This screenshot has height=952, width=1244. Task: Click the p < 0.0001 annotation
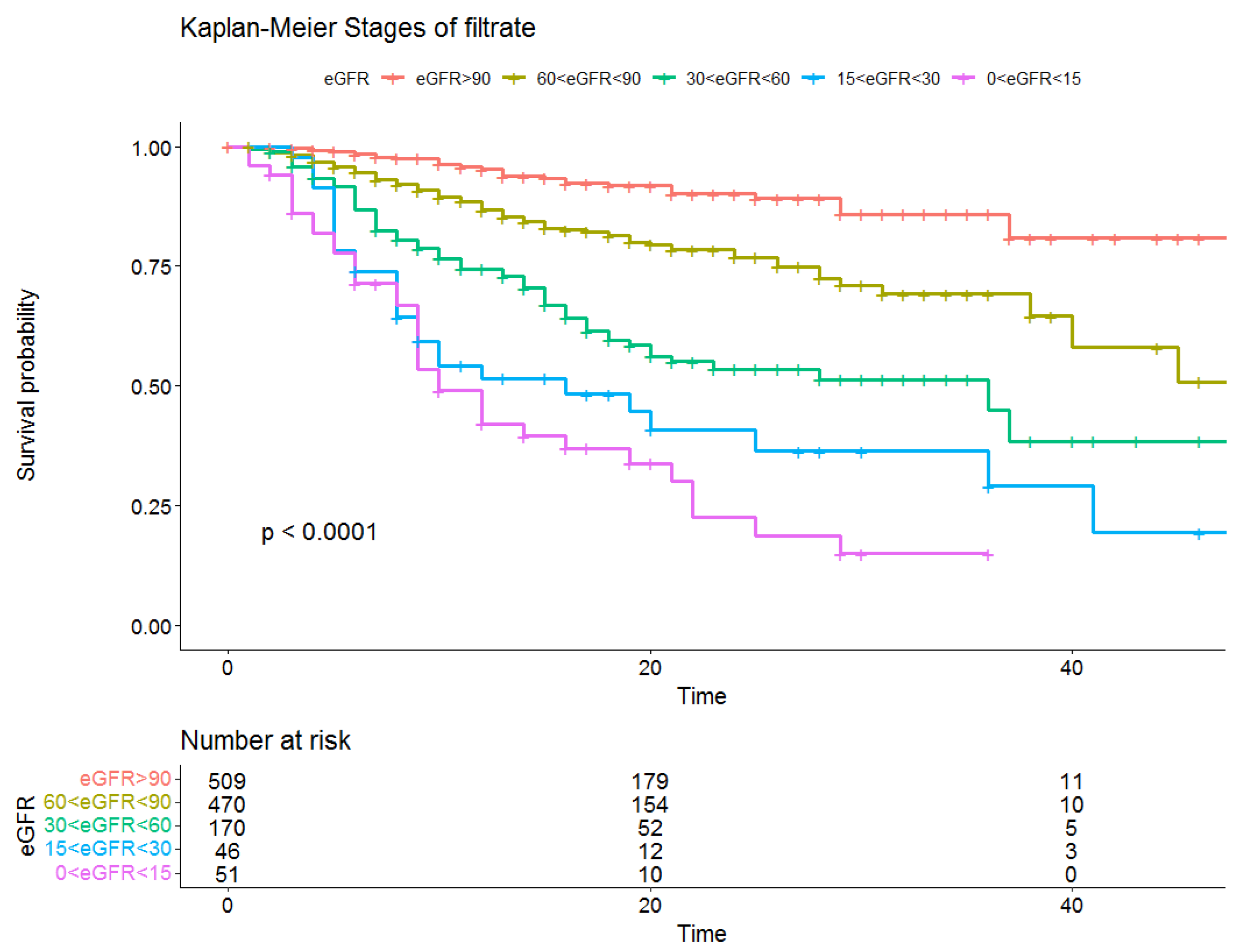(319, 532)
